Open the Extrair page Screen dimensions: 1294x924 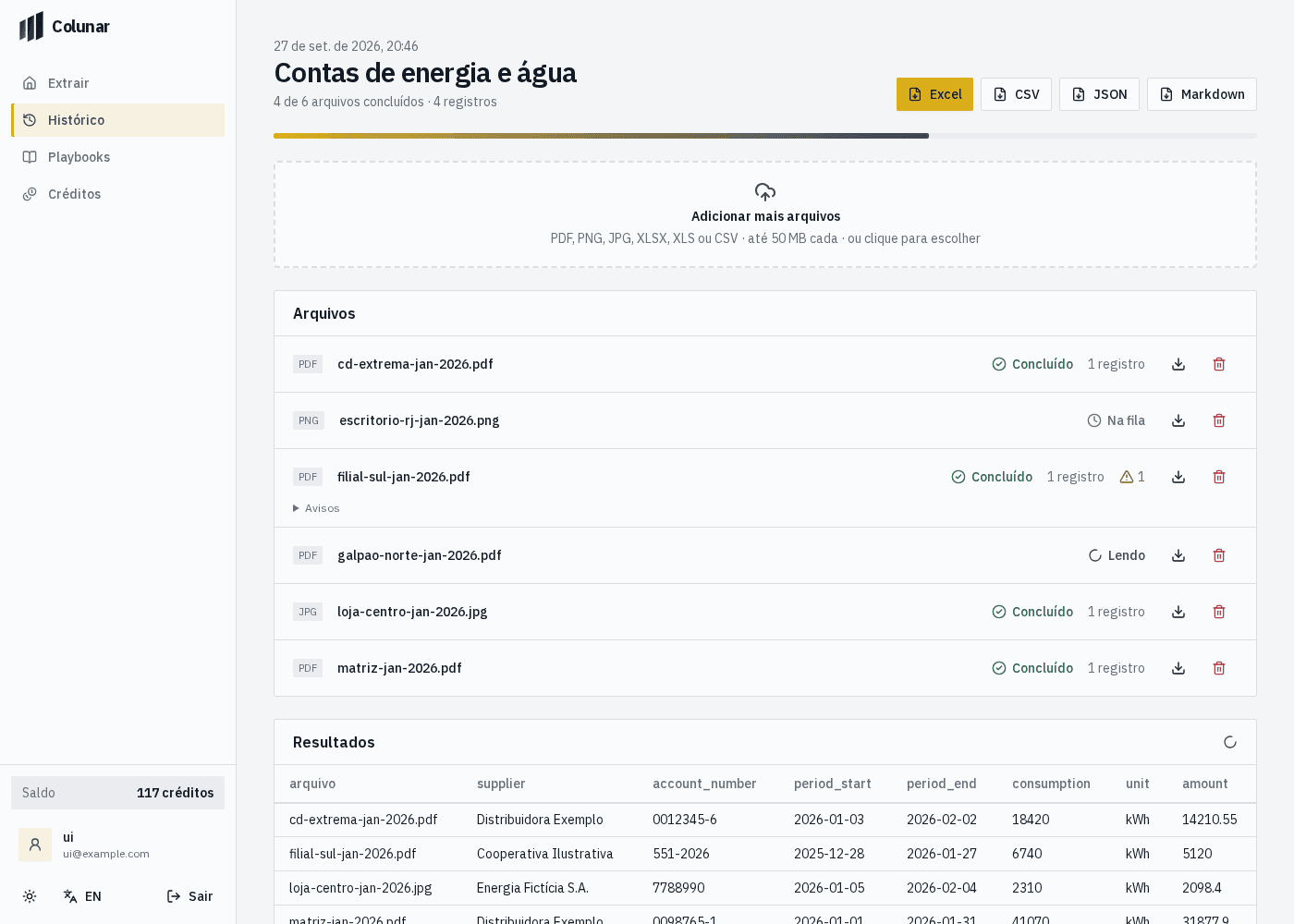pos(117,83)
